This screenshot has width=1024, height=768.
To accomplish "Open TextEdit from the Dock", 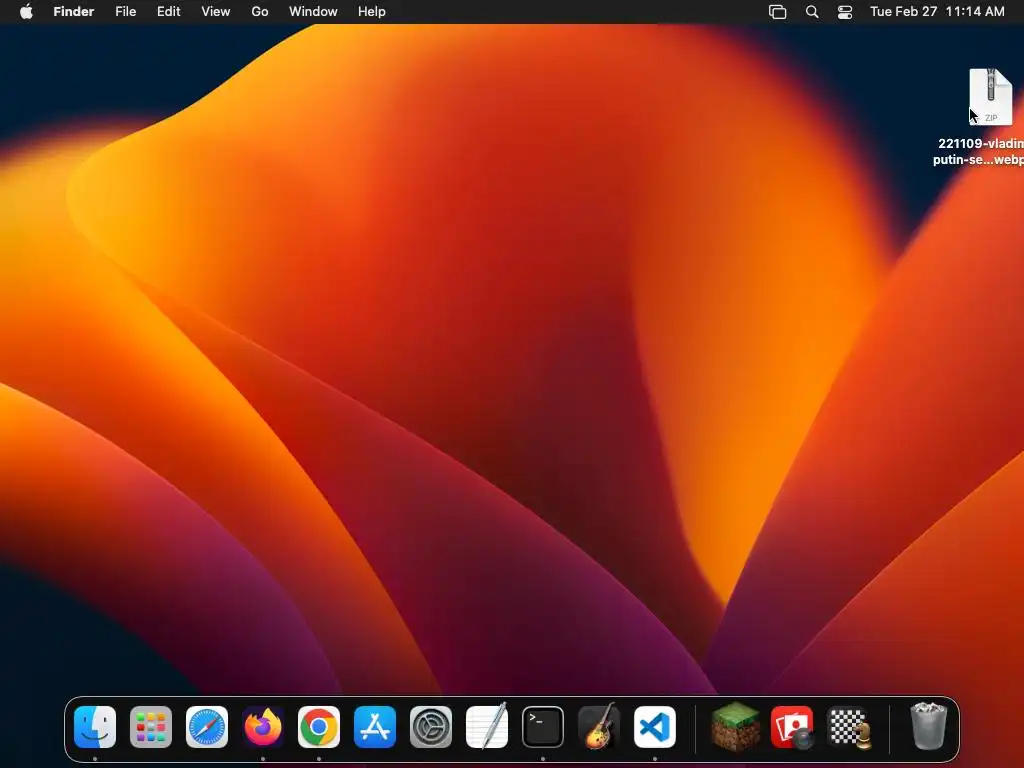I will coord(487,726).
